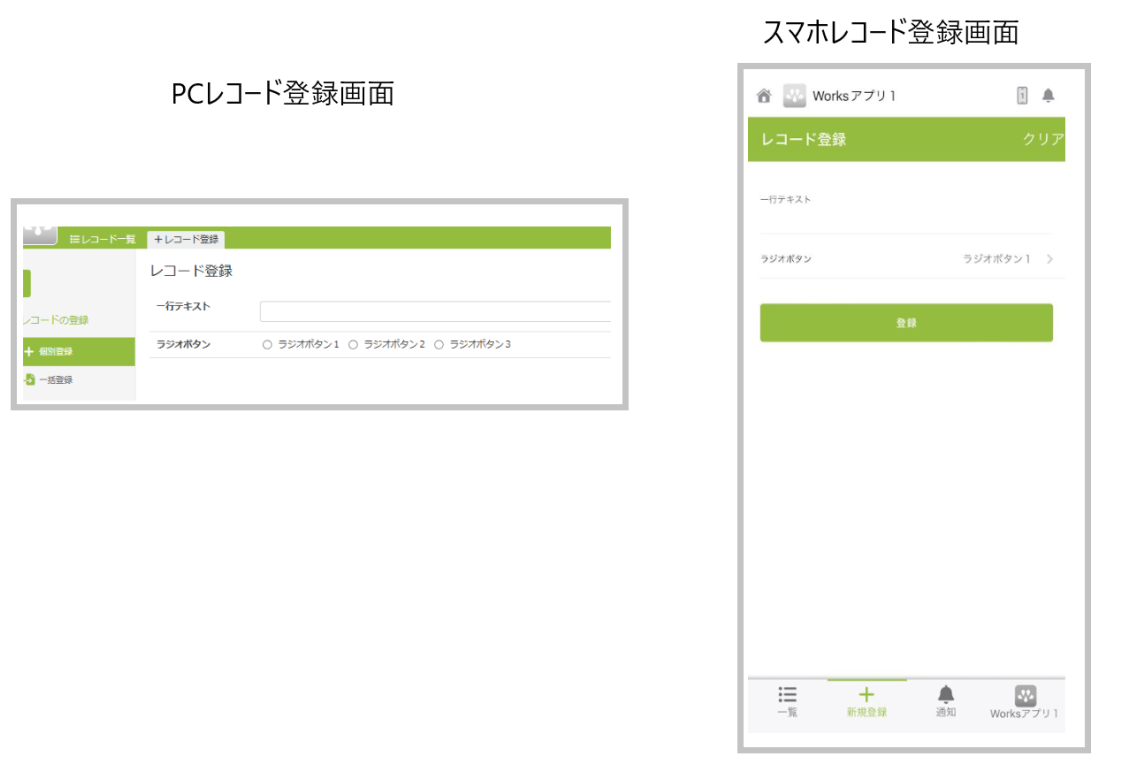Click the badge icon showing 1 in header
The image size is (1124, 767).
1023,94
